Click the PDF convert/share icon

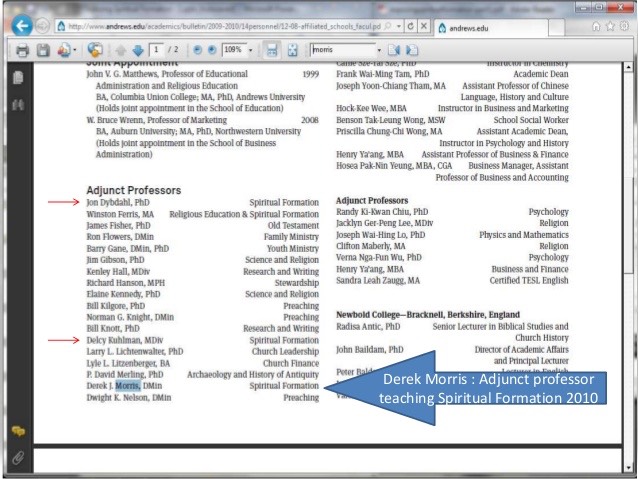pos(64,50)
